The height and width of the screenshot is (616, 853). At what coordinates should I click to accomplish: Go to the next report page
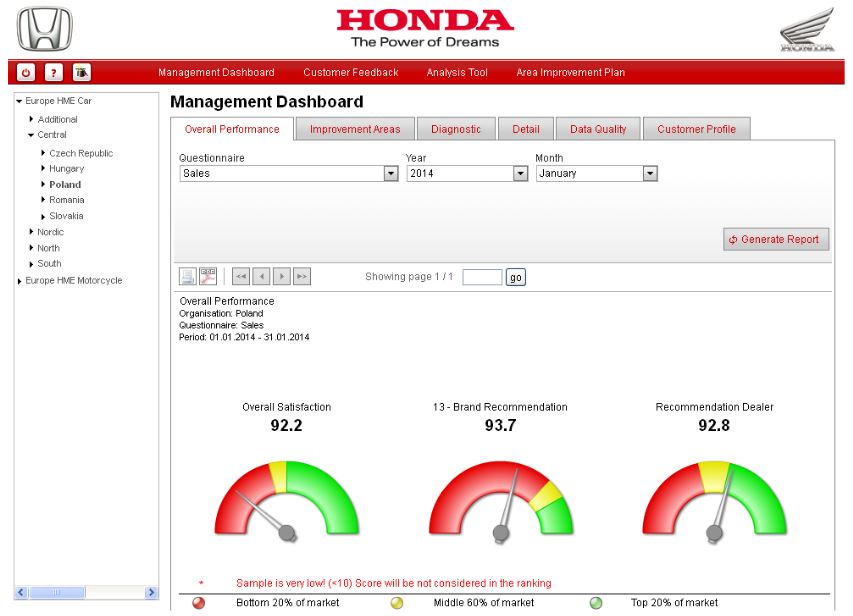tap(282, 276)
